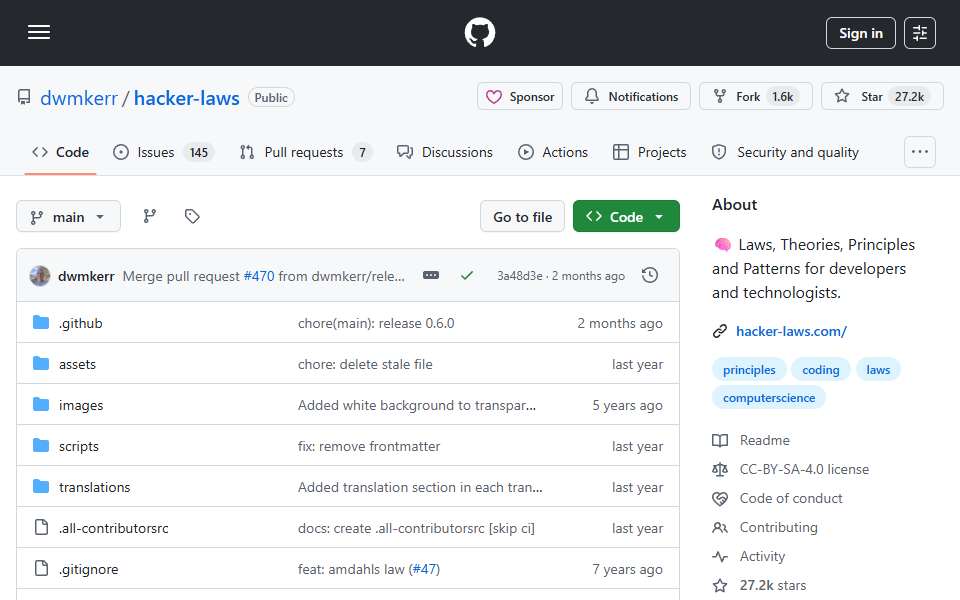Click dwmkerr author name in commit bar

86,276
